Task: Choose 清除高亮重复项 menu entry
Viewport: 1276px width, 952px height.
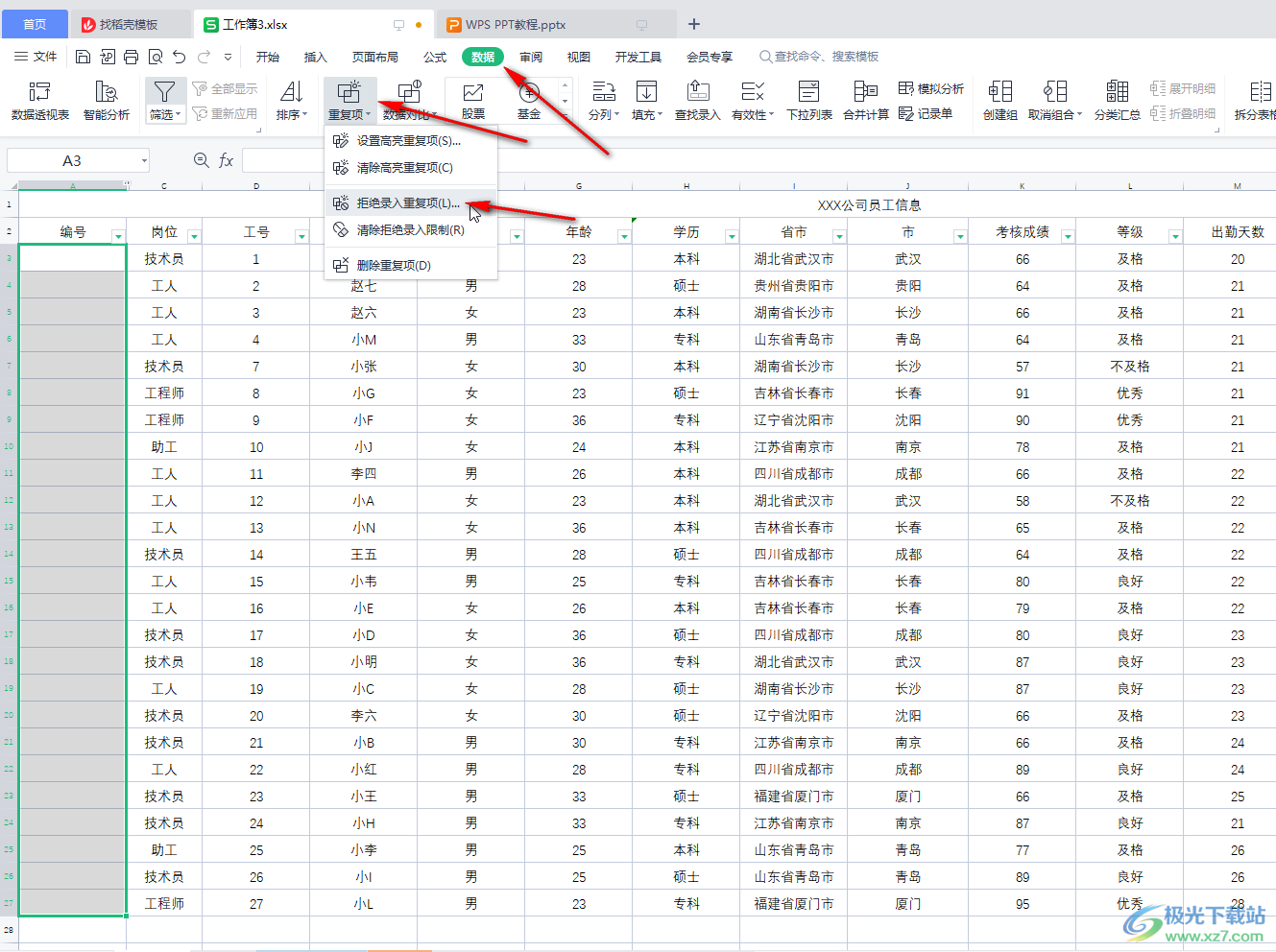Action: point(411,167)
